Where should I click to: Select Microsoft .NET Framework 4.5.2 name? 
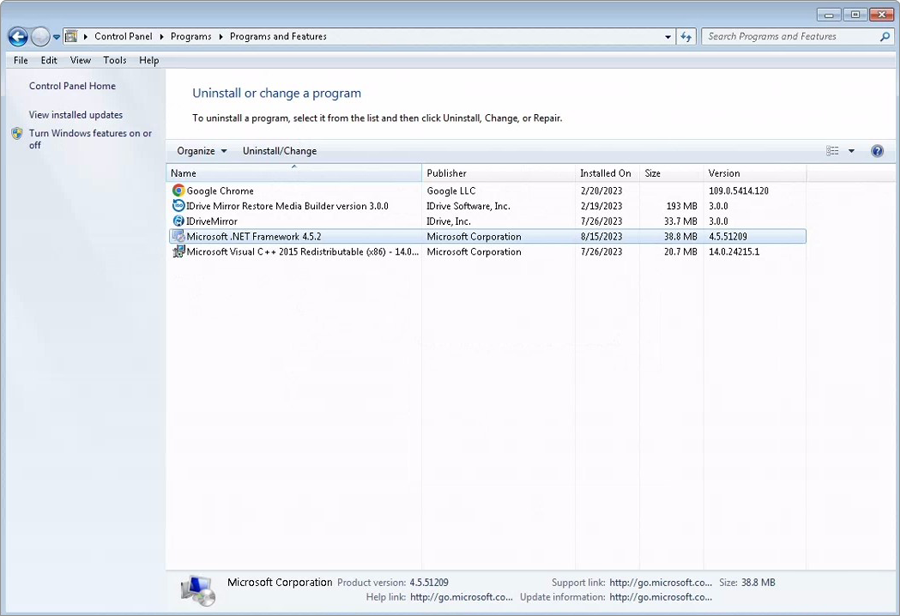tap(254, 236)
